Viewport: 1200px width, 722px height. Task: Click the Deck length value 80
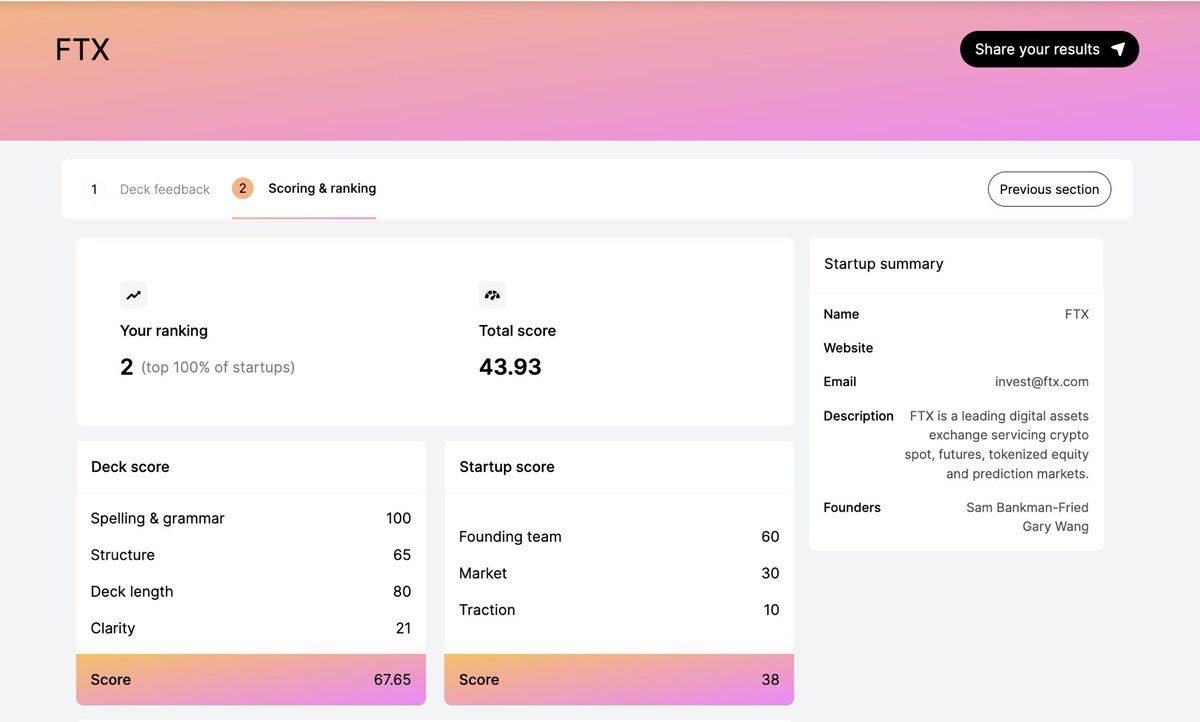click(402, 592)
